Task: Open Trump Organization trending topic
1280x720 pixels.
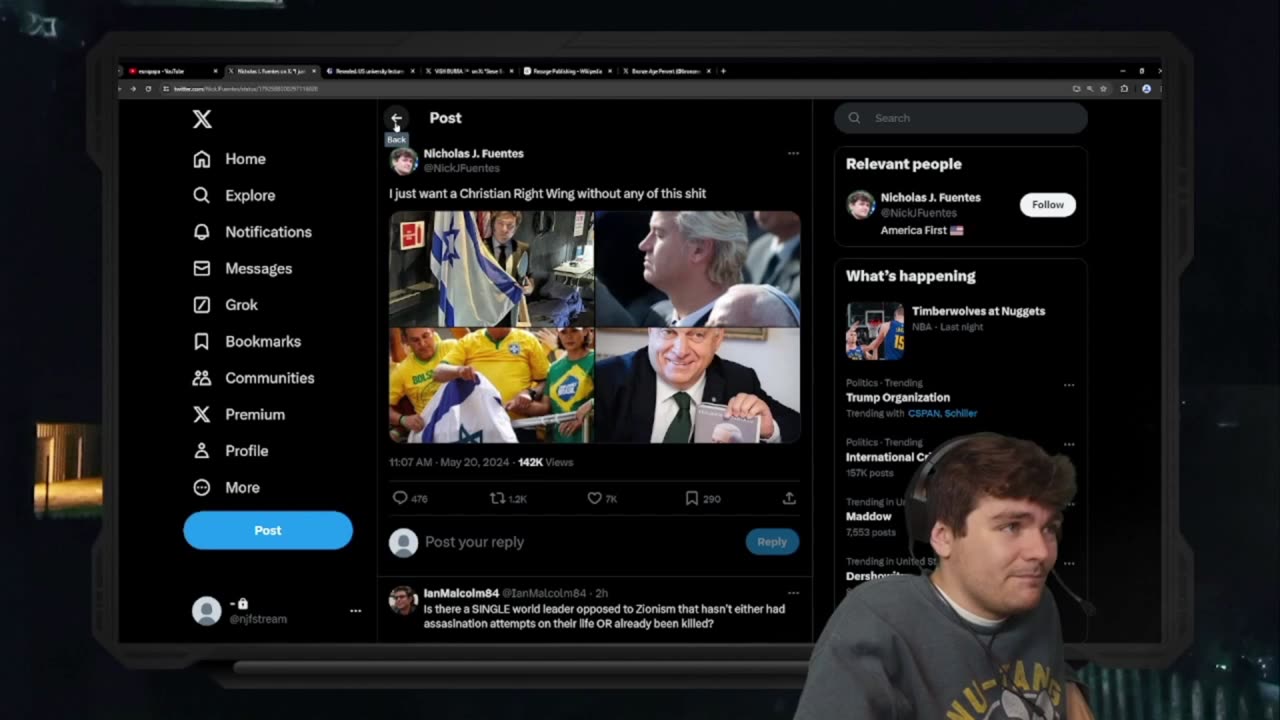Action: tap(898, 397)
